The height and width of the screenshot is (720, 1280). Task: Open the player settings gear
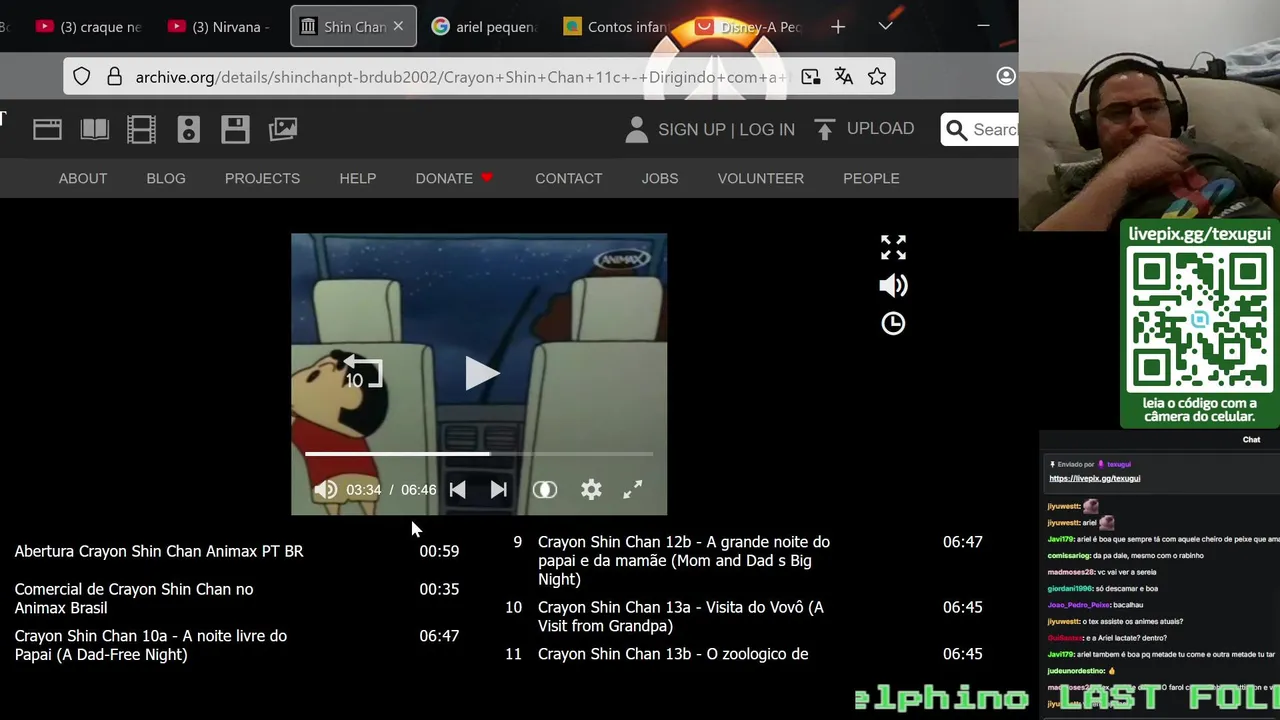(x=591, y=490)
